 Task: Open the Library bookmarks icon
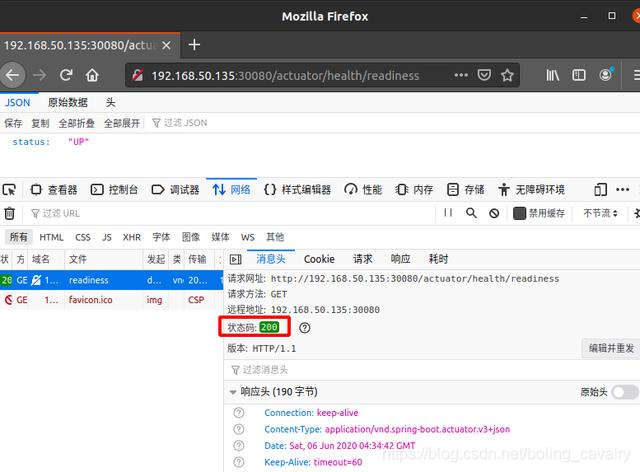click(553, 75)
